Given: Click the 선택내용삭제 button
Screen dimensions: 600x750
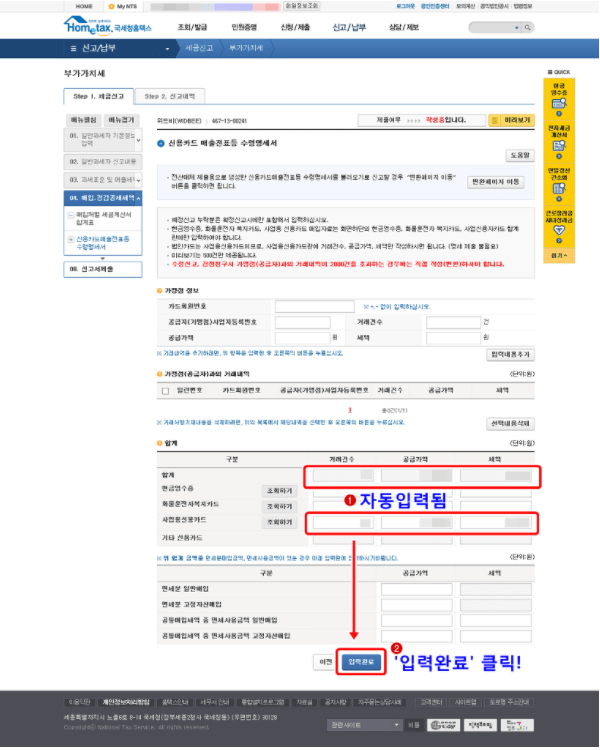Looking at the screenshot, I should click(510, 423).
